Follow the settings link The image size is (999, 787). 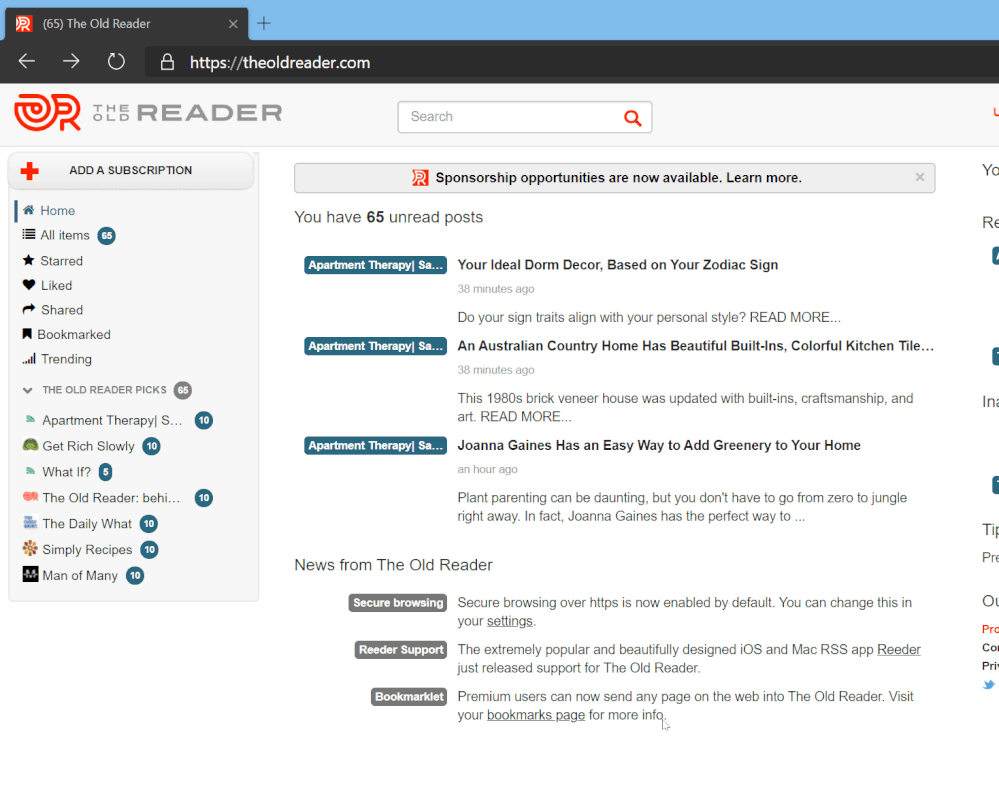coord(510,621)
